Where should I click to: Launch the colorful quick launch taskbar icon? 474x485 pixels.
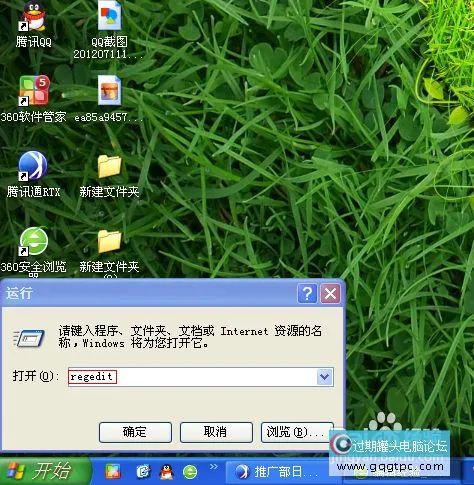coord(113,472)
